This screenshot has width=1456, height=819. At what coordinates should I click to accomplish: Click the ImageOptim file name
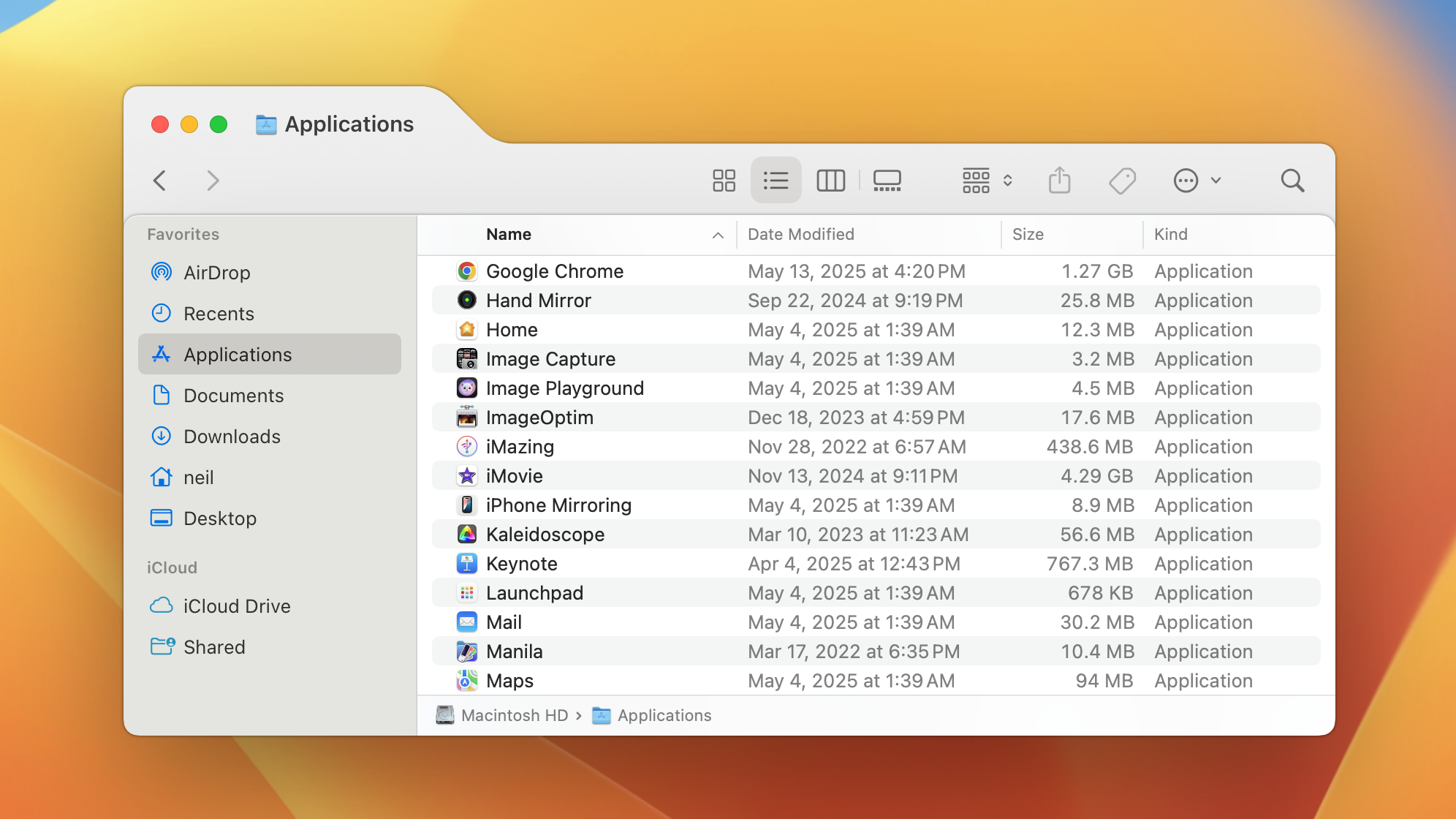coord(539,418)
